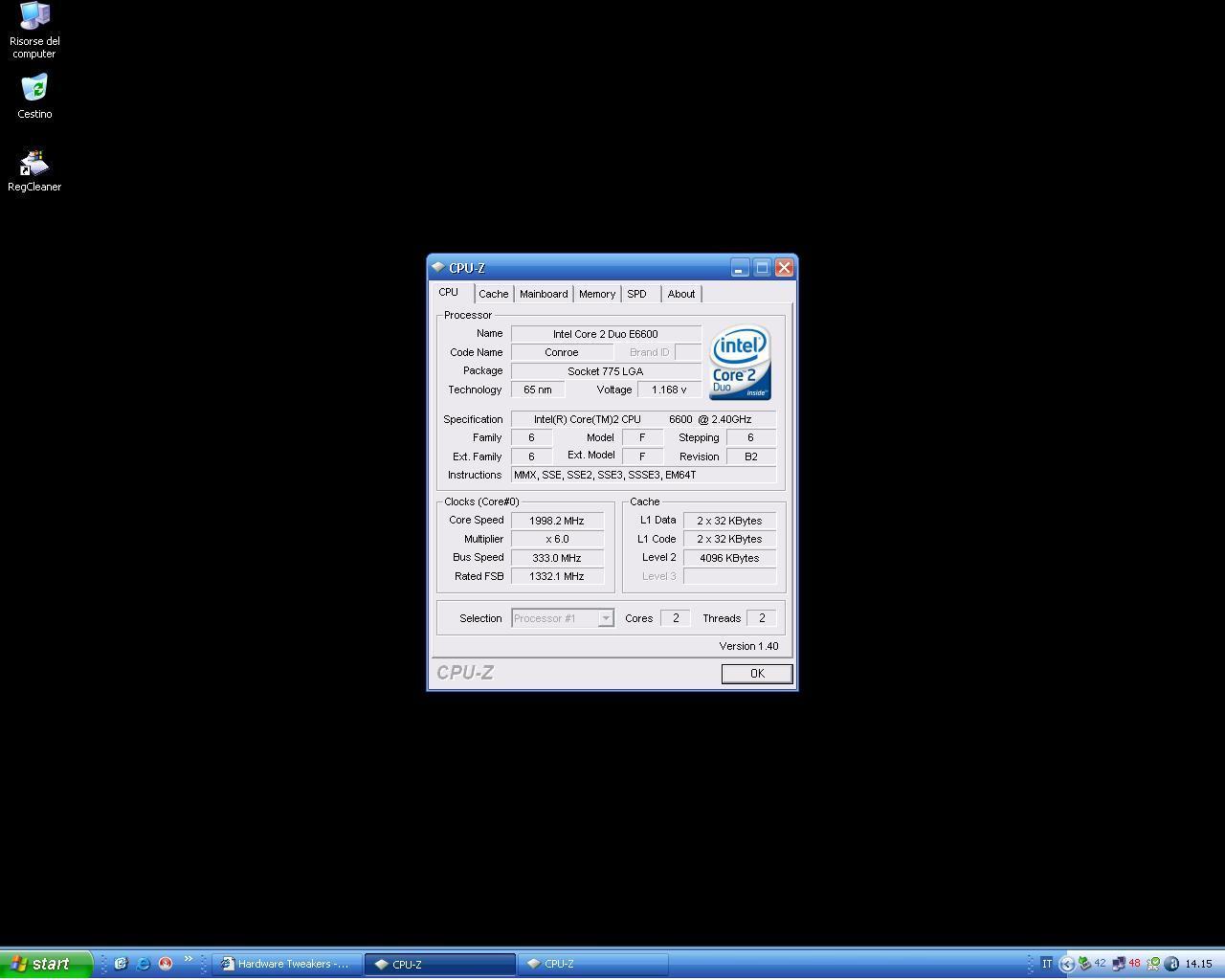Viewport: 1225px width, 980px height.
Task: Launch Internet Explorer from quick launch
Action: (143, 964)
